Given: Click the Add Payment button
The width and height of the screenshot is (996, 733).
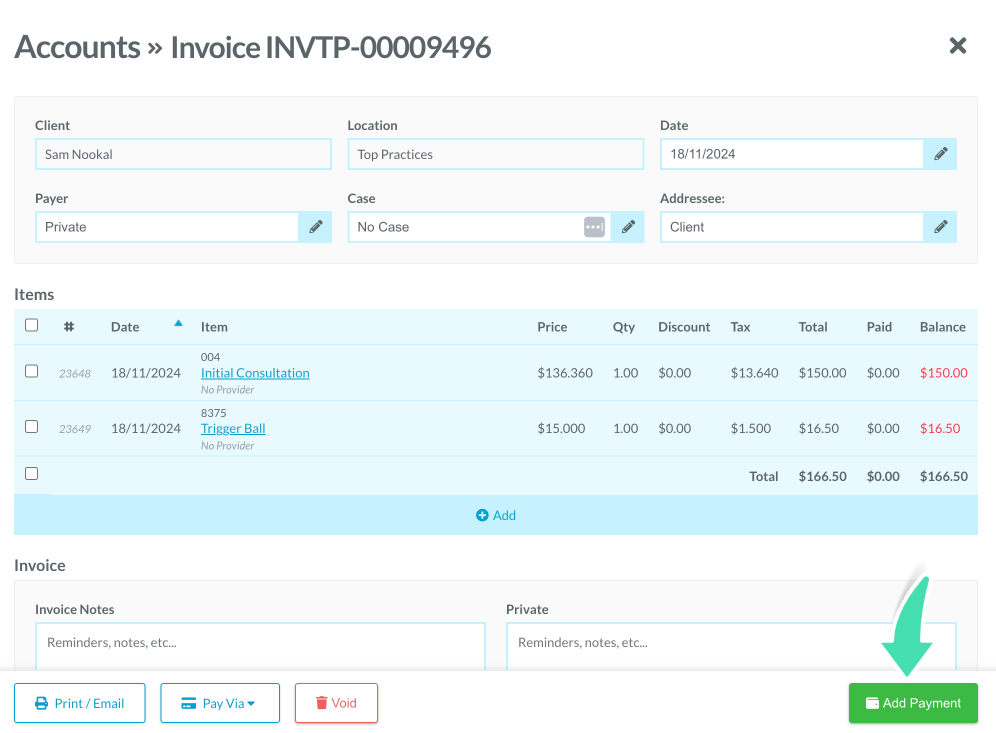Looking at the screenshot, I should (913, 703).
